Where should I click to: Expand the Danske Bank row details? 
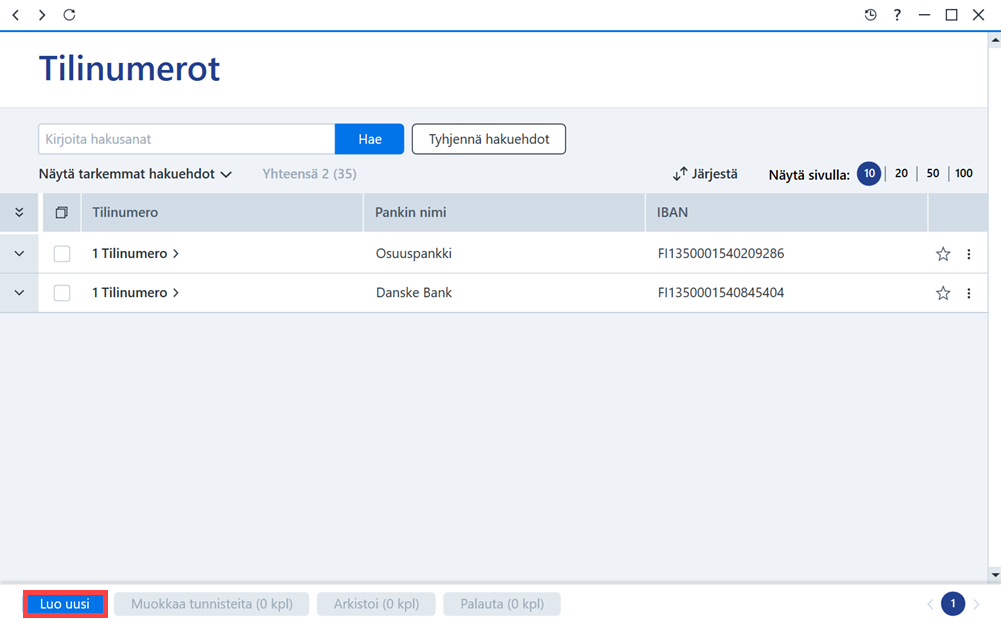19,292
